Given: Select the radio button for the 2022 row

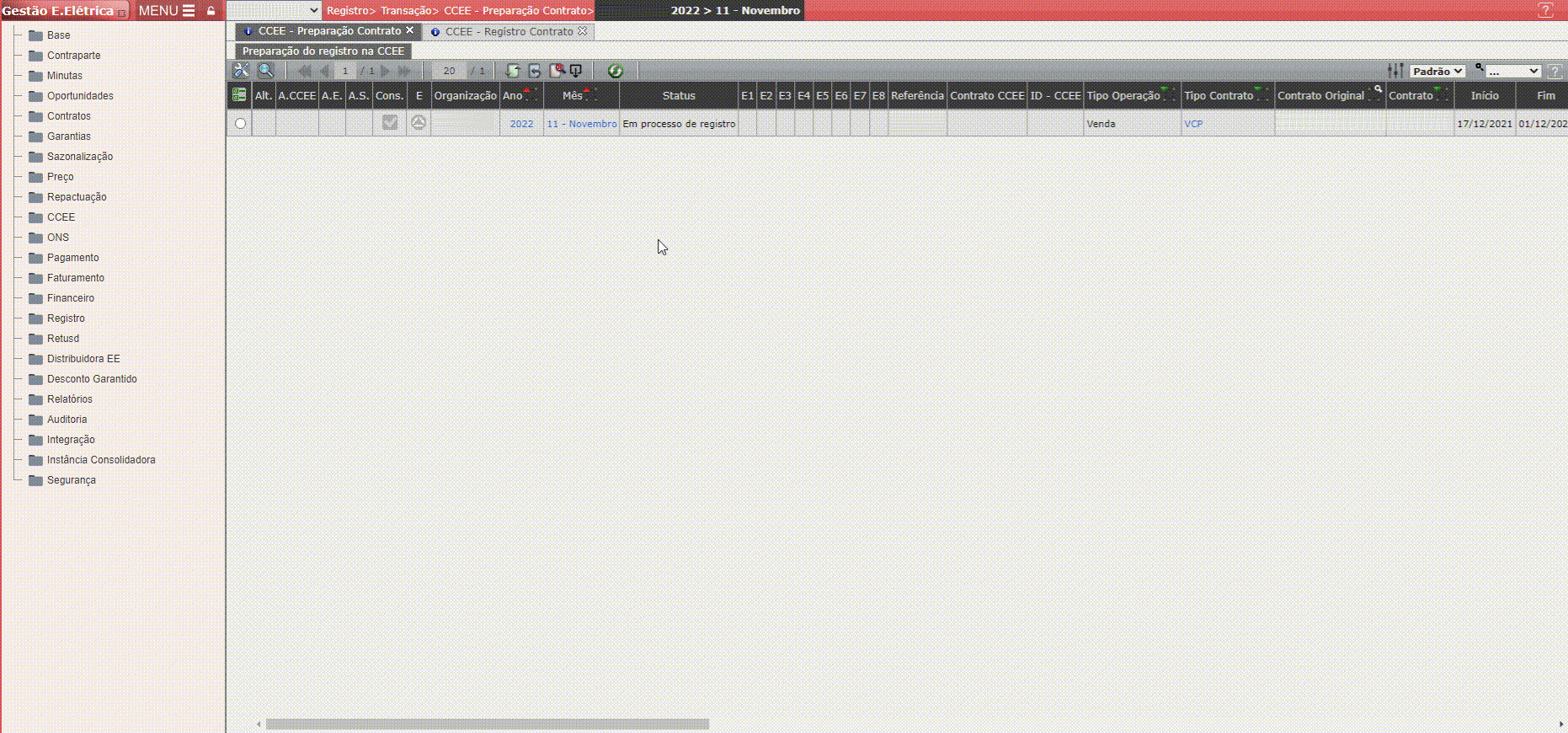Looking at the screenshot, I should 240,124.
